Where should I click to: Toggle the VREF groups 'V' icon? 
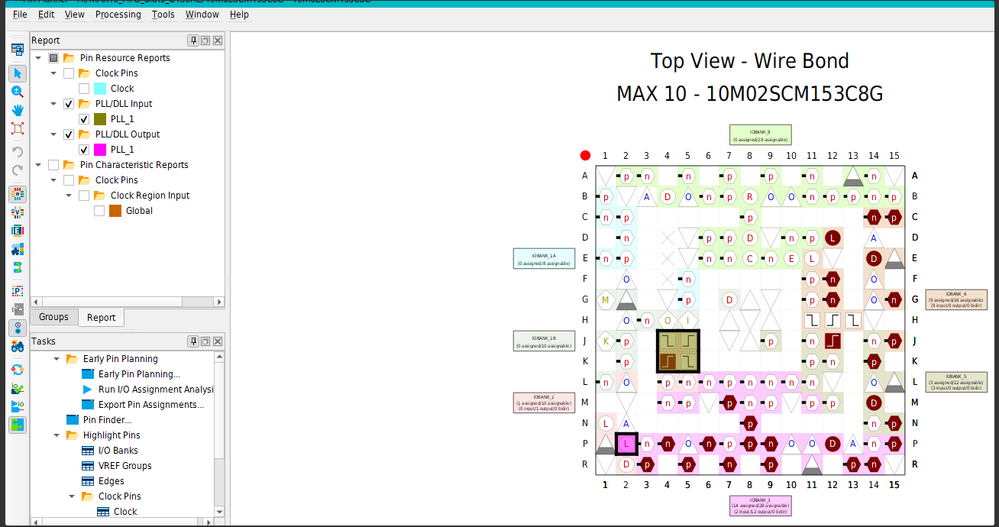[17, 212]
